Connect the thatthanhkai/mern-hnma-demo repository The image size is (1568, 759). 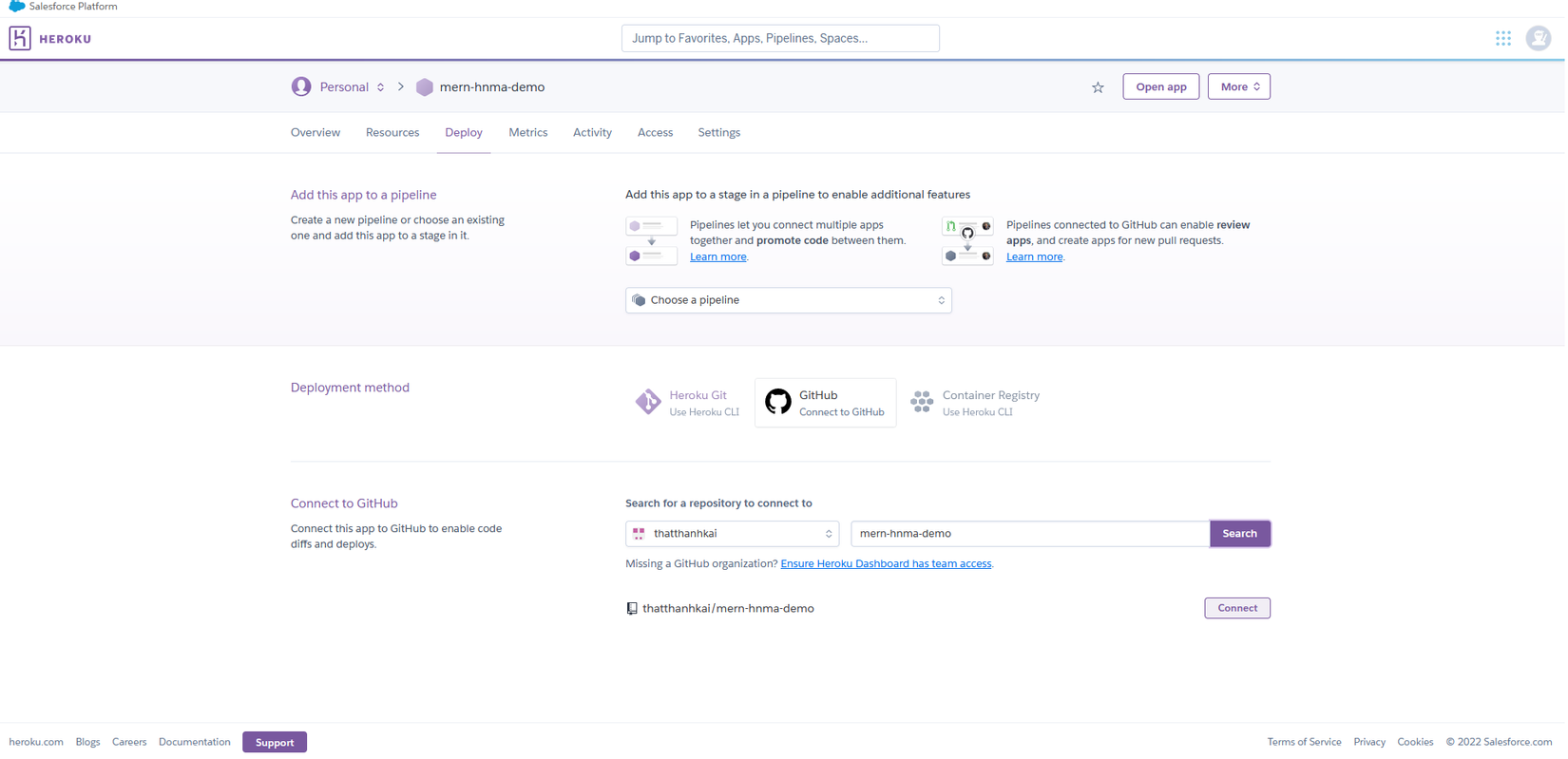click(1236, 608)
